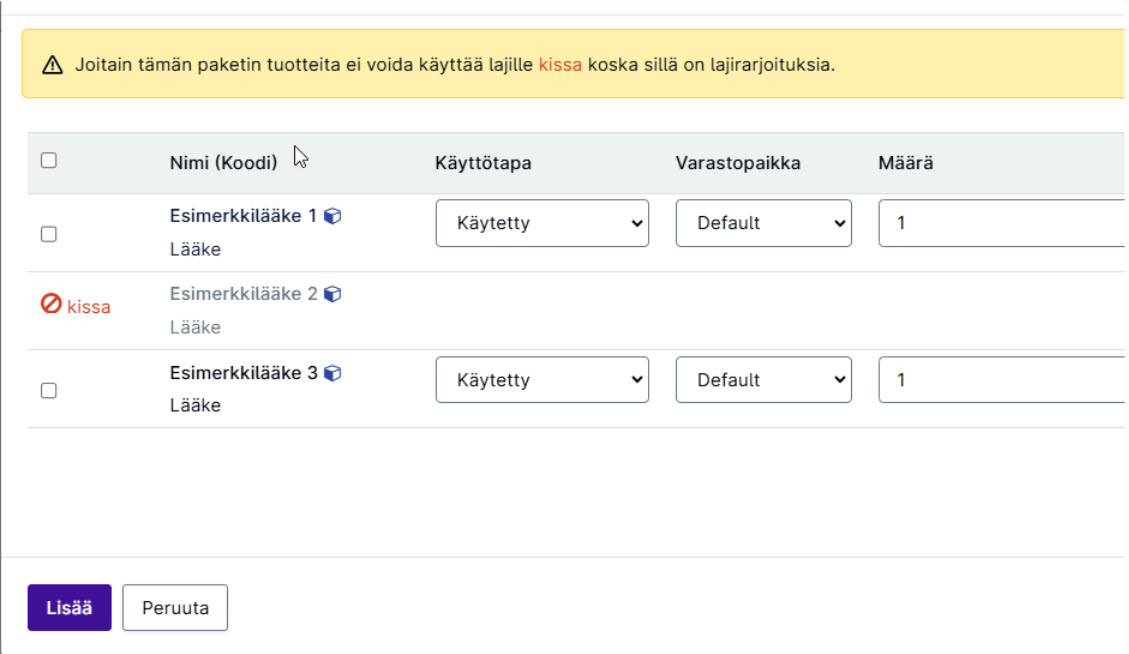The width and height of the screenshot is (1129, 654).
Task: Toggle the select-all checkbox in the table header
Action: [49, 160]
